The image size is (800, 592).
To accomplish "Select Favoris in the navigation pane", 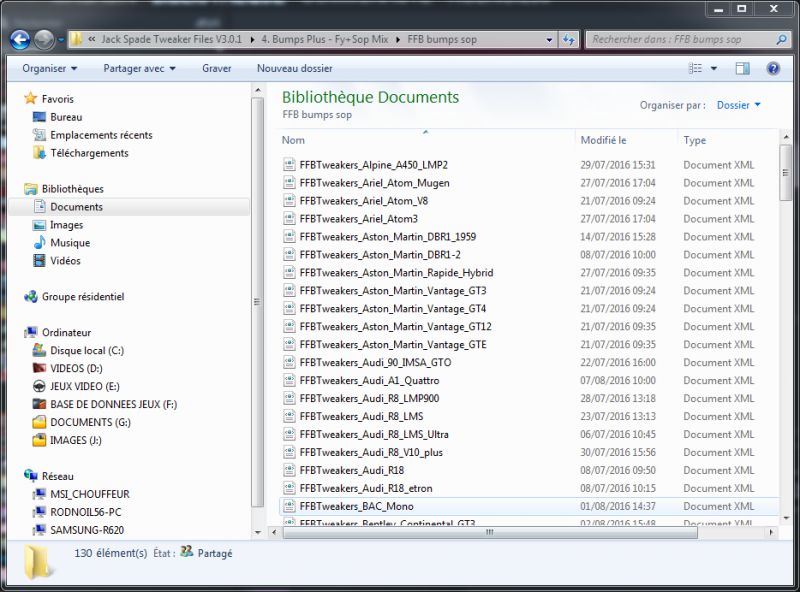I will 57,99.
